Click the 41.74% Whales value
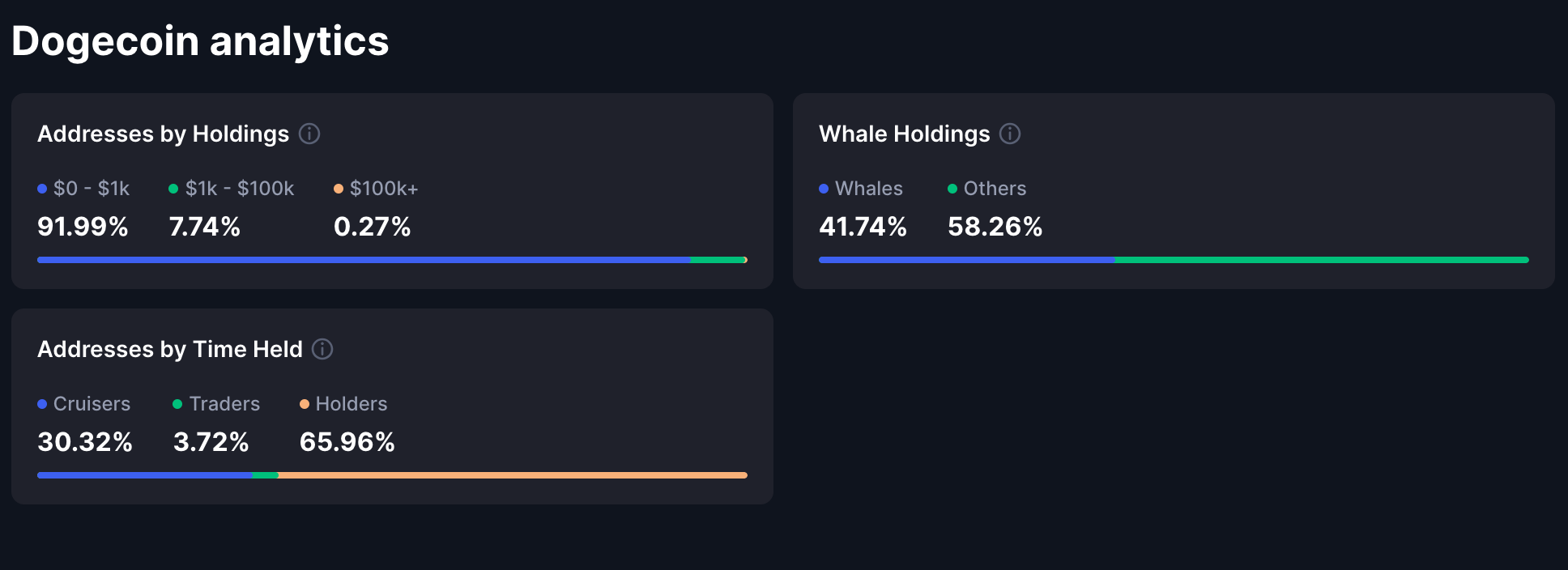This screenshot has width=1568, height=570. click(x=863, y=227)
